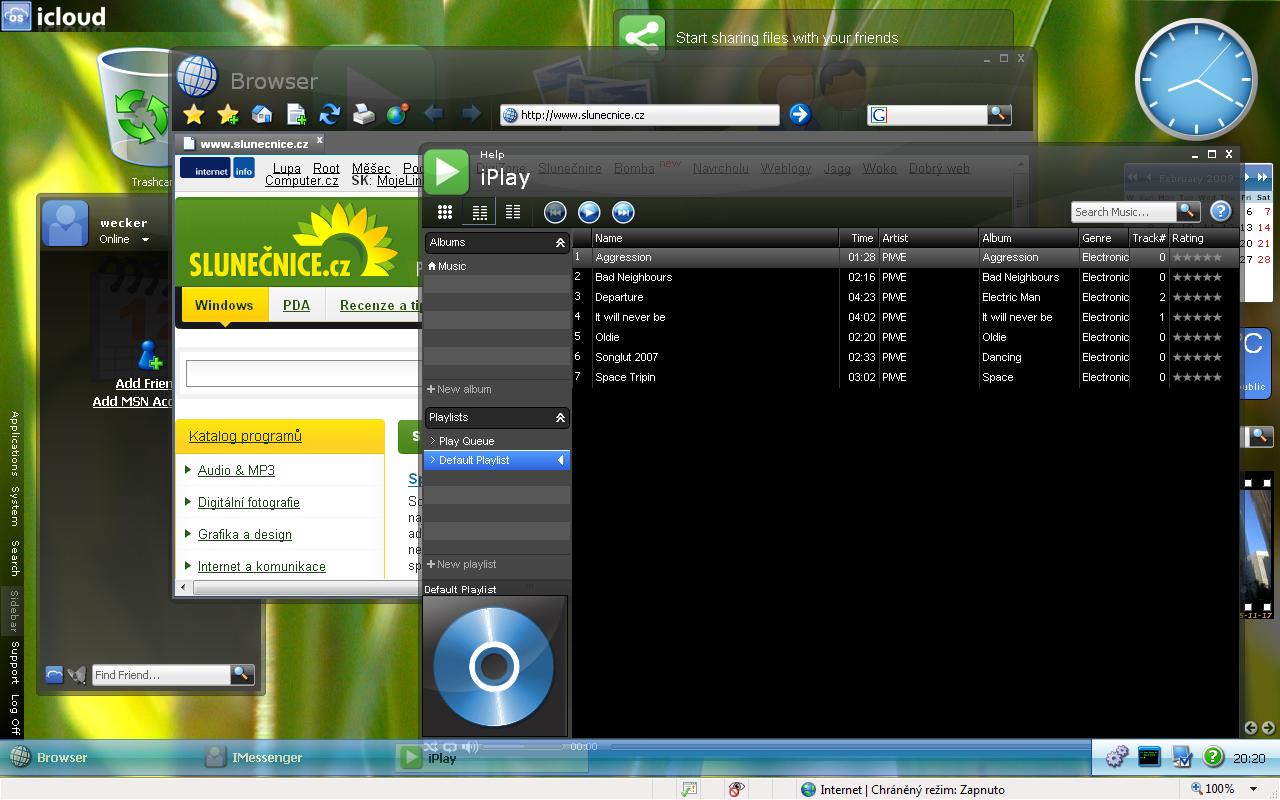Select the PDA tab on Slunečnice page

click(x=296, y=305)
